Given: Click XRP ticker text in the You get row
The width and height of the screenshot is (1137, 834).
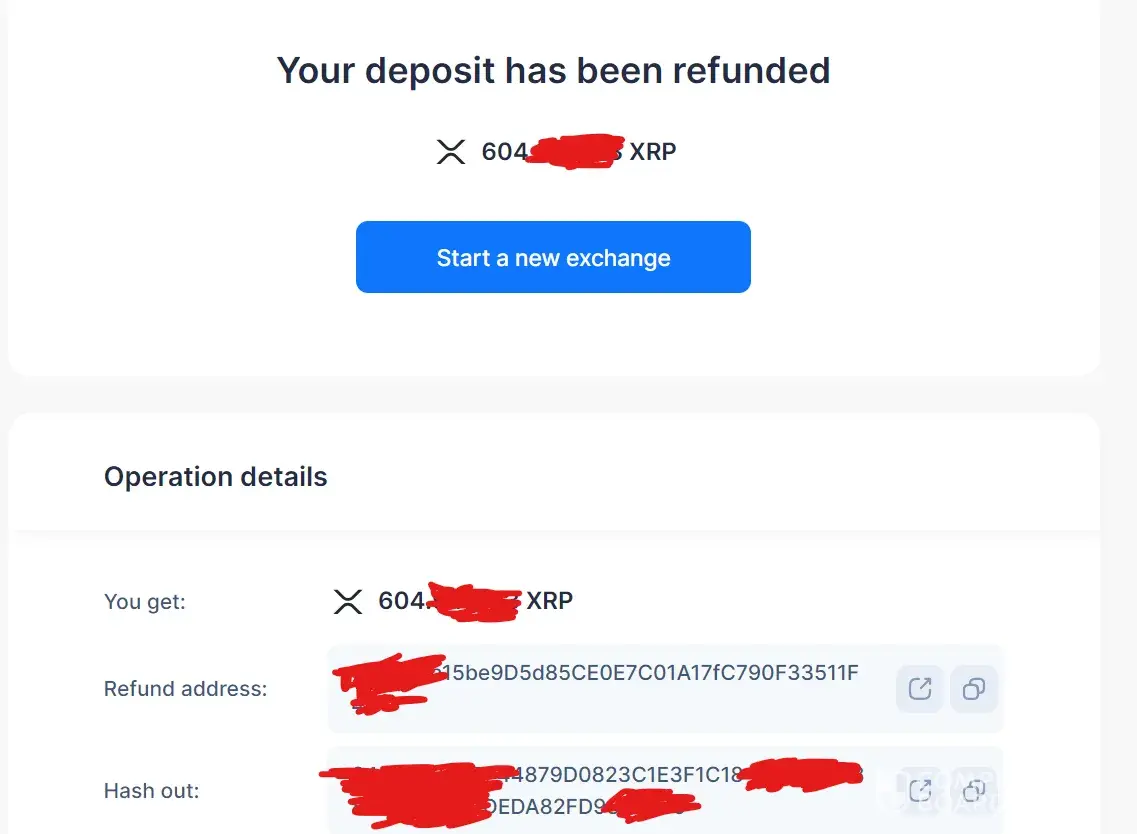Looking at the screenshot, I should click(550, 601).
